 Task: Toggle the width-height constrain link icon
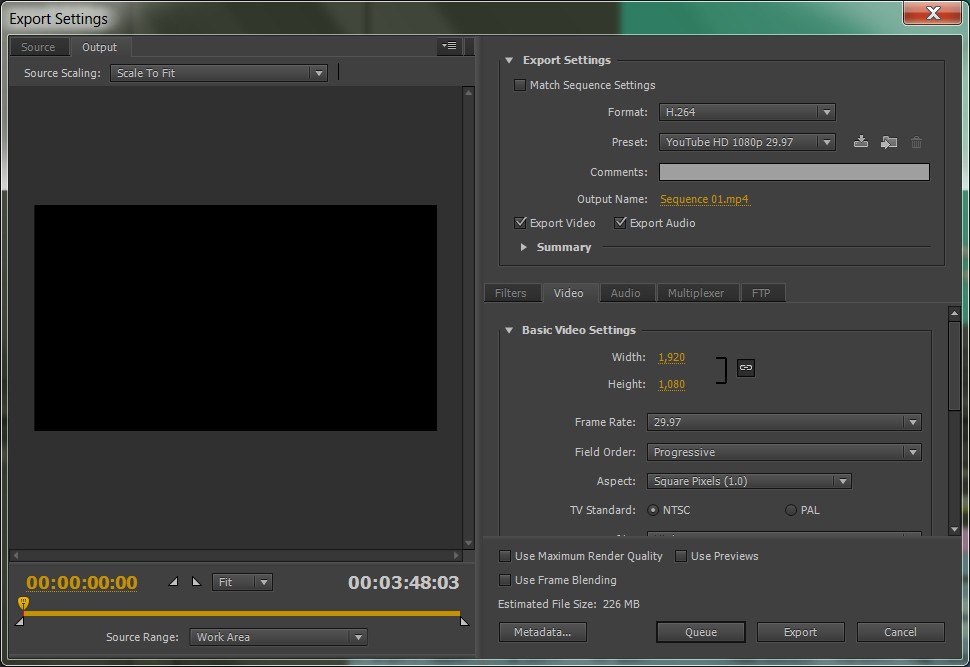pos(745,368)
